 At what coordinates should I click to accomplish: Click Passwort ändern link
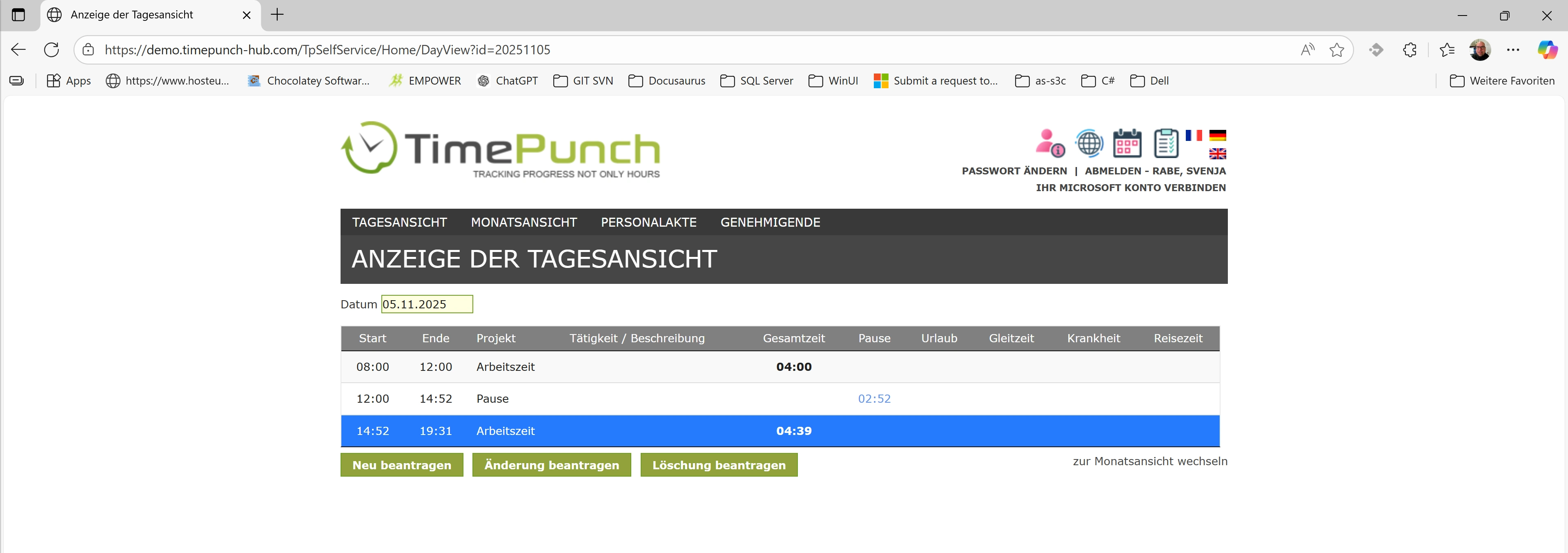click(x=1014, y=171)
